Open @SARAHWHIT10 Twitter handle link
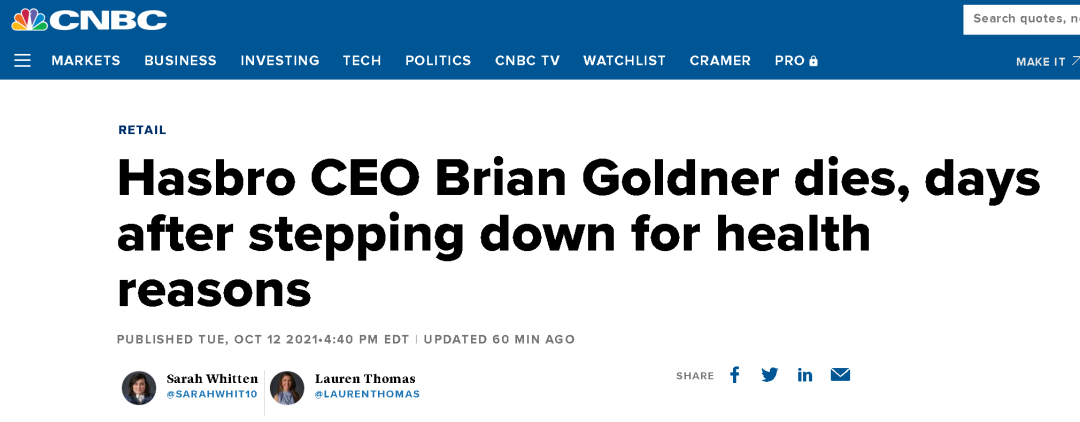 click(212, 394)
